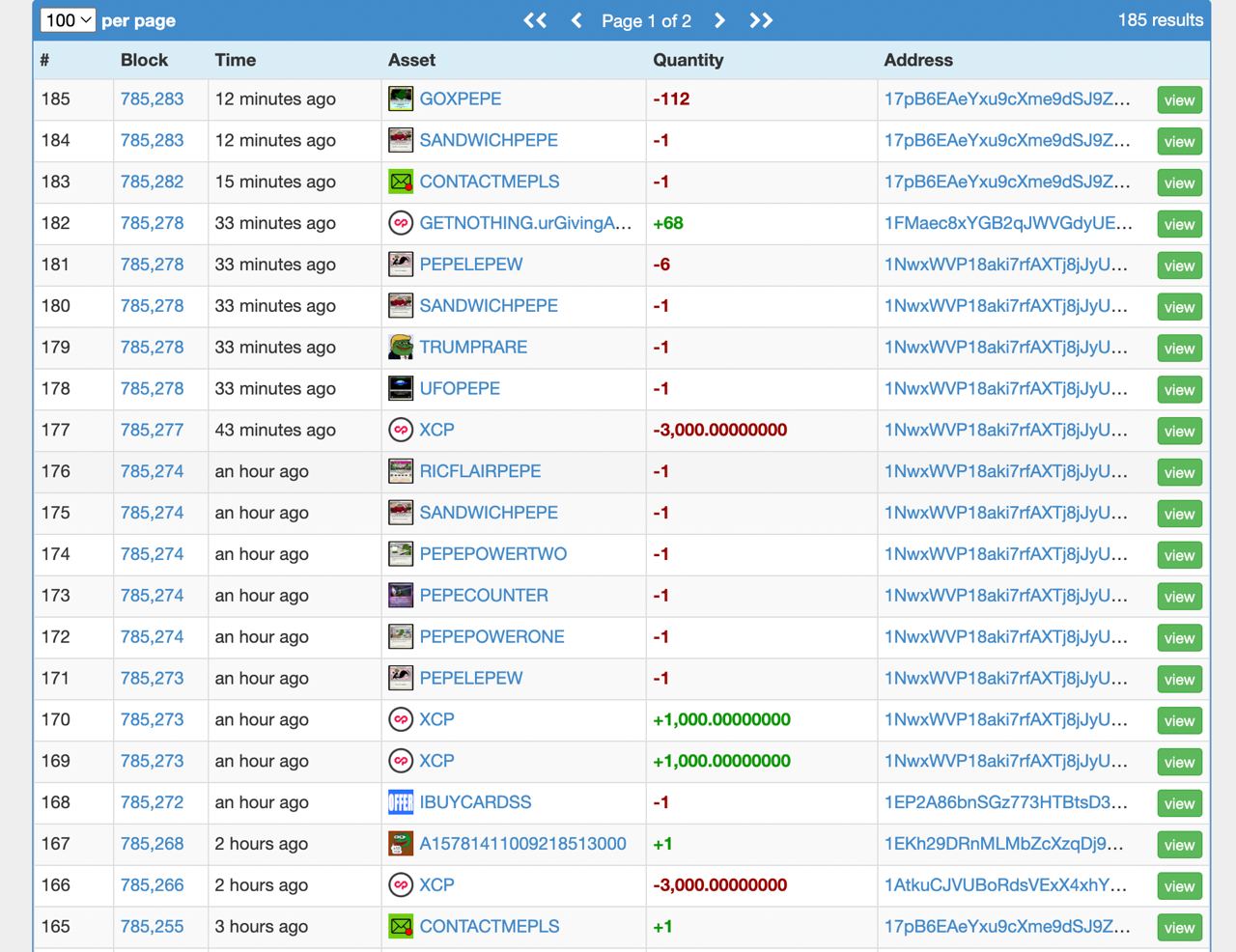The height and width of the screenshot is (952, 1236).
Task: Click the view button for row 177
Action: [1179, 432]
